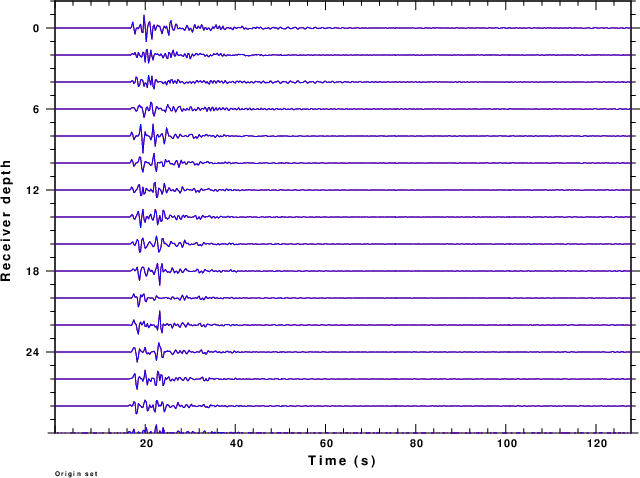
Task: Click the large spike on depth 18 trace
Action: click(160, 273)
